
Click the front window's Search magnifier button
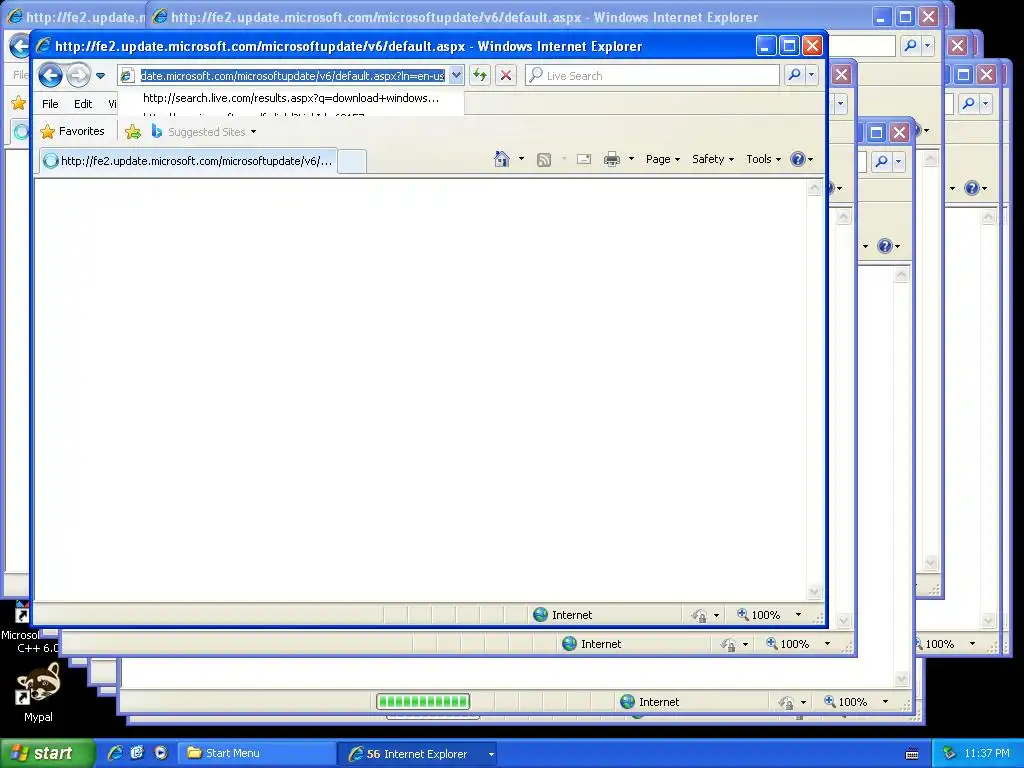(794, 75)
